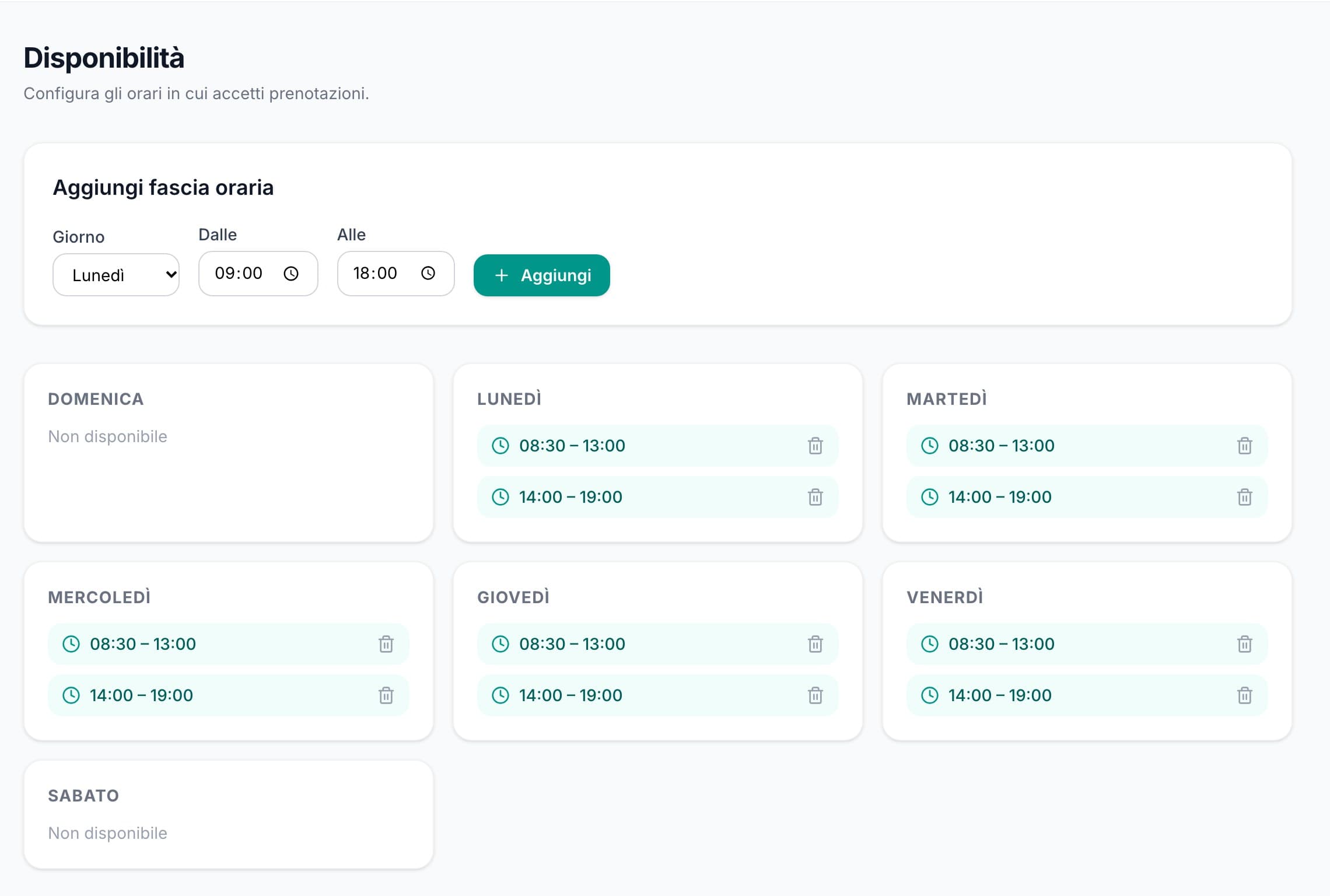The image size is (1330, 896).
Task: Open time picker clock in Dalle field
Action: (291, 274)
